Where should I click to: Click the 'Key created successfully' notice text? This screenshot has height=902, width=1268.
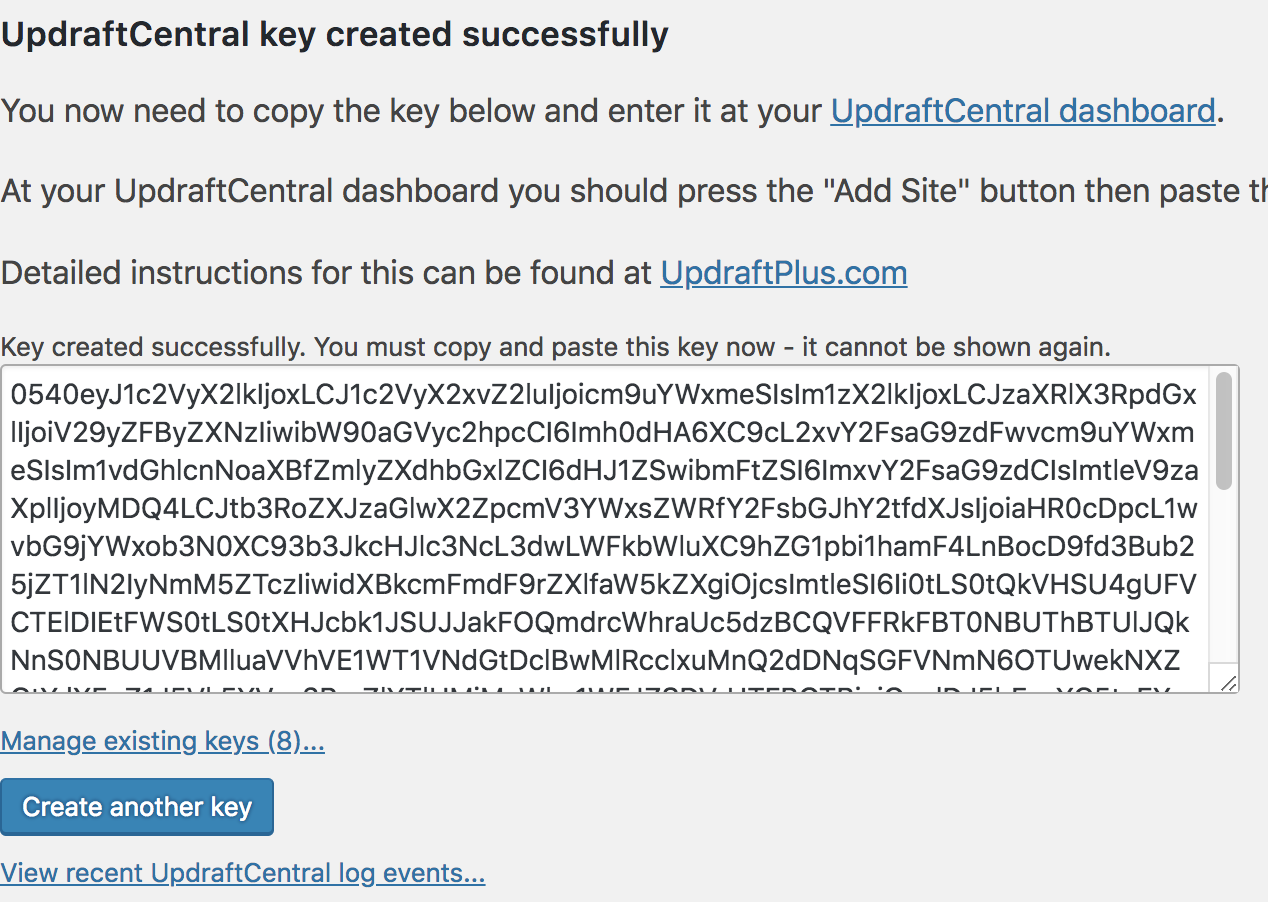[555, 347]
